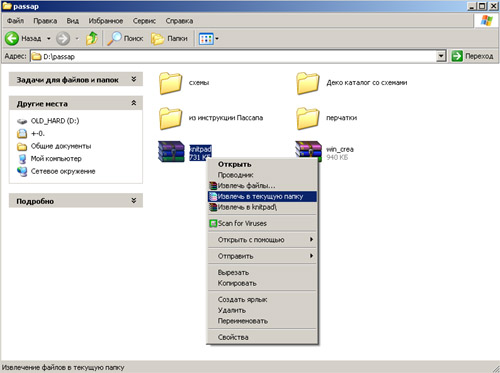Expand the Подробно panel
Image resolution: width=500 pixels, height=373 pixels.
[134, 200]
